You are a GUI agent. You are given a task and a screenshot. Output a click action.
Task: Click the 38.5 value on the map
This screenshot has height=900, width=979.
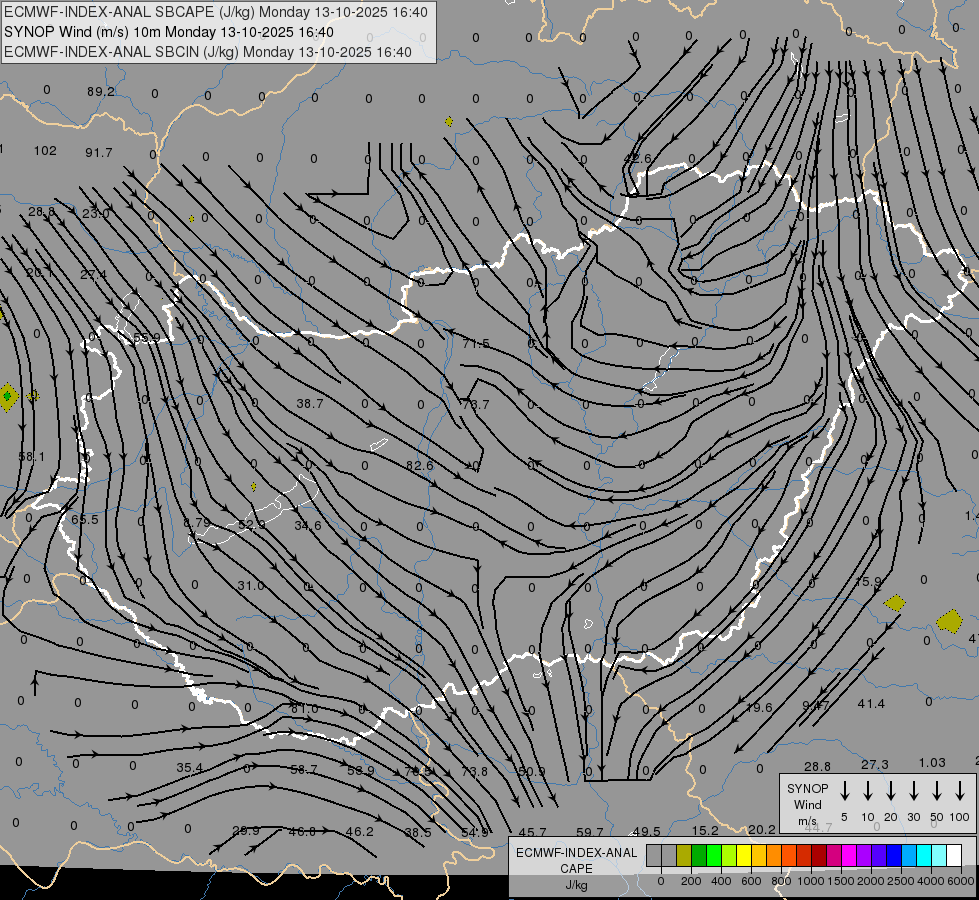coord(418,832)
